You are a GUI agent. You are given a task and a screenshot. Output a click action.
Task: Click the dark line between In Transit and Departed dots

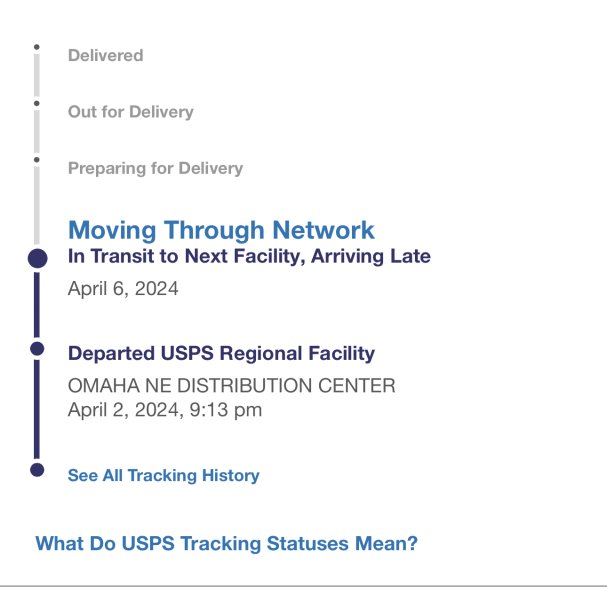coord(37,304)
